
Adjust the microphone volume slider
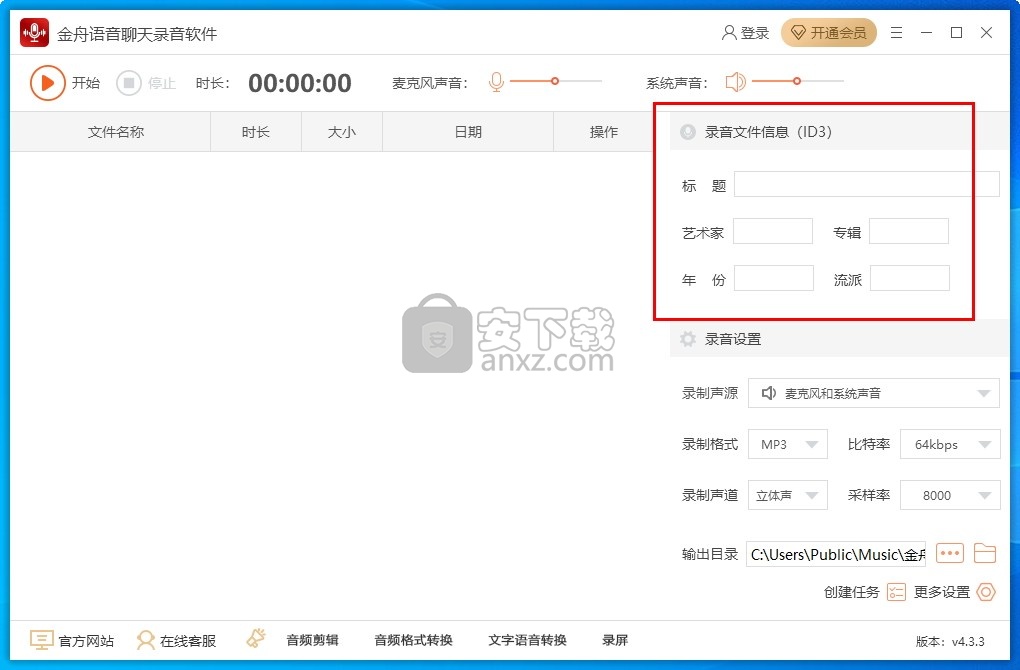point(556,81)
